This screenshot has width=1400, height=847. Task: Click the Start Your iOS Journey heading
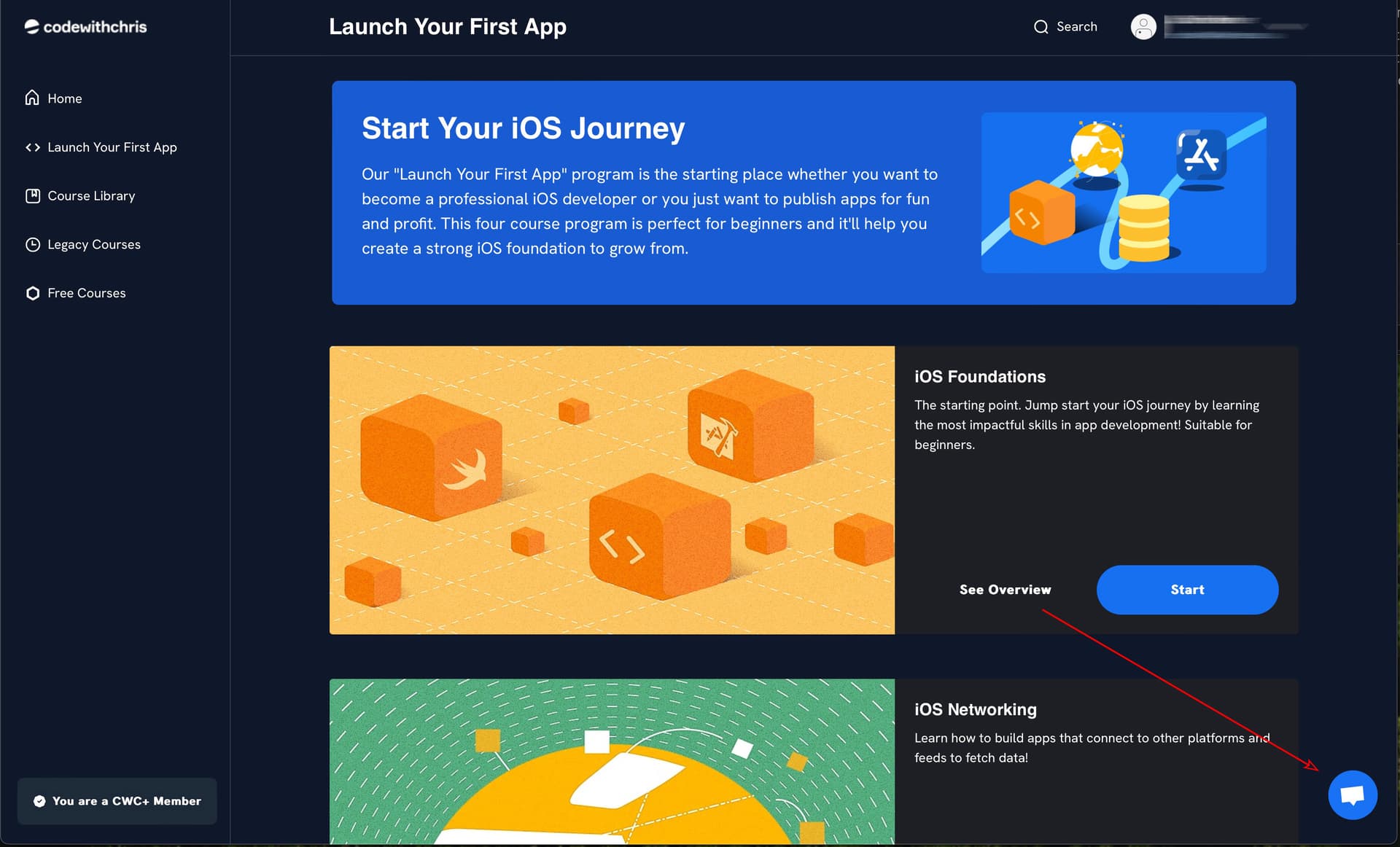tap(524, 128)
